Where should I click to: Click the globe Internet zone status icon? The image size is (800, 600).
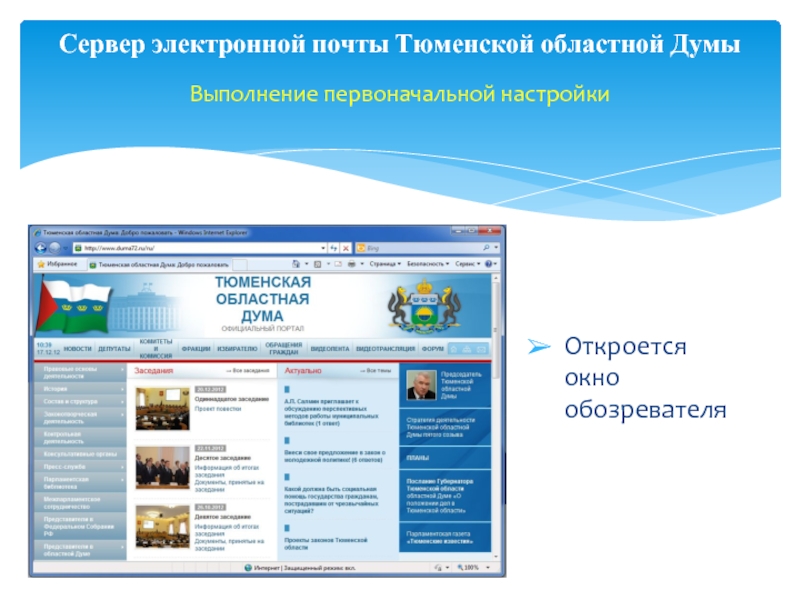[248, 568]
